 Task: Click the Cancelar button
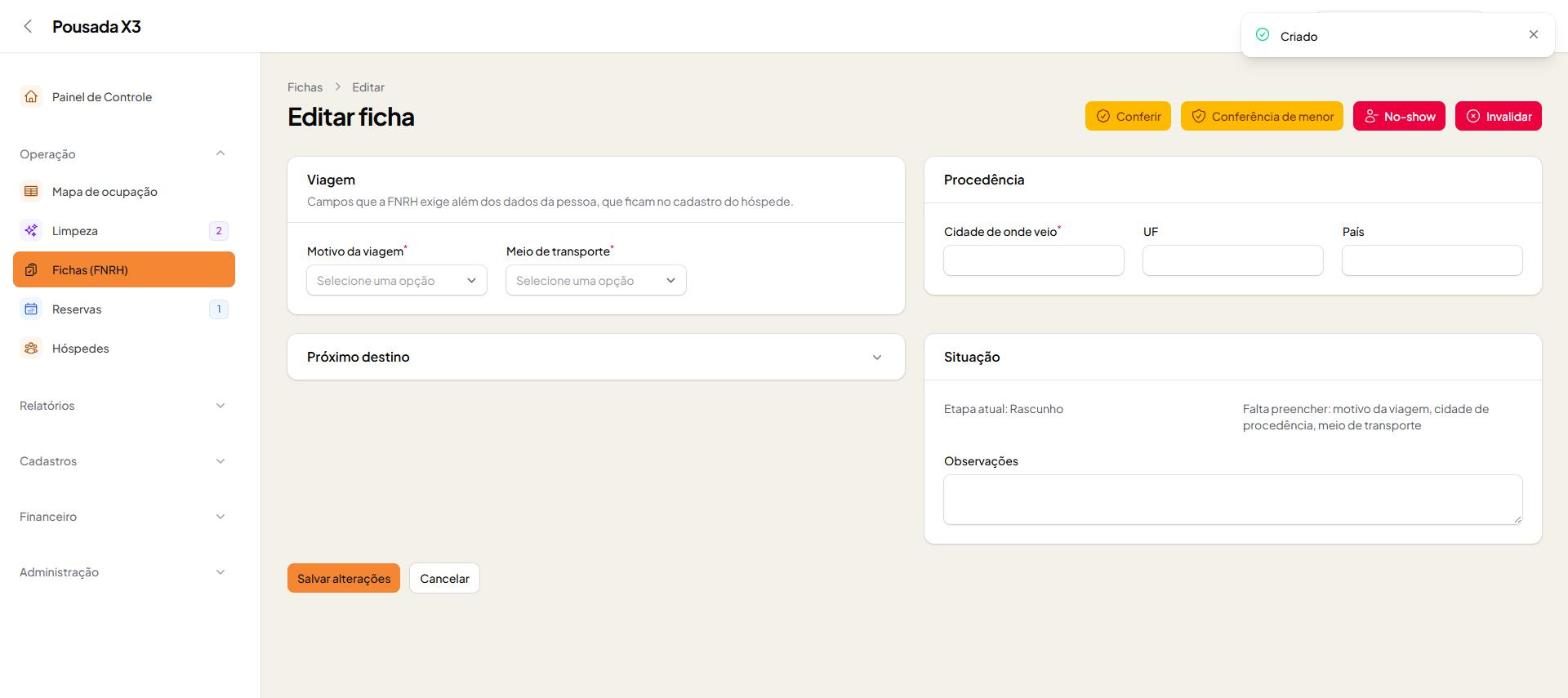(444, 578)
